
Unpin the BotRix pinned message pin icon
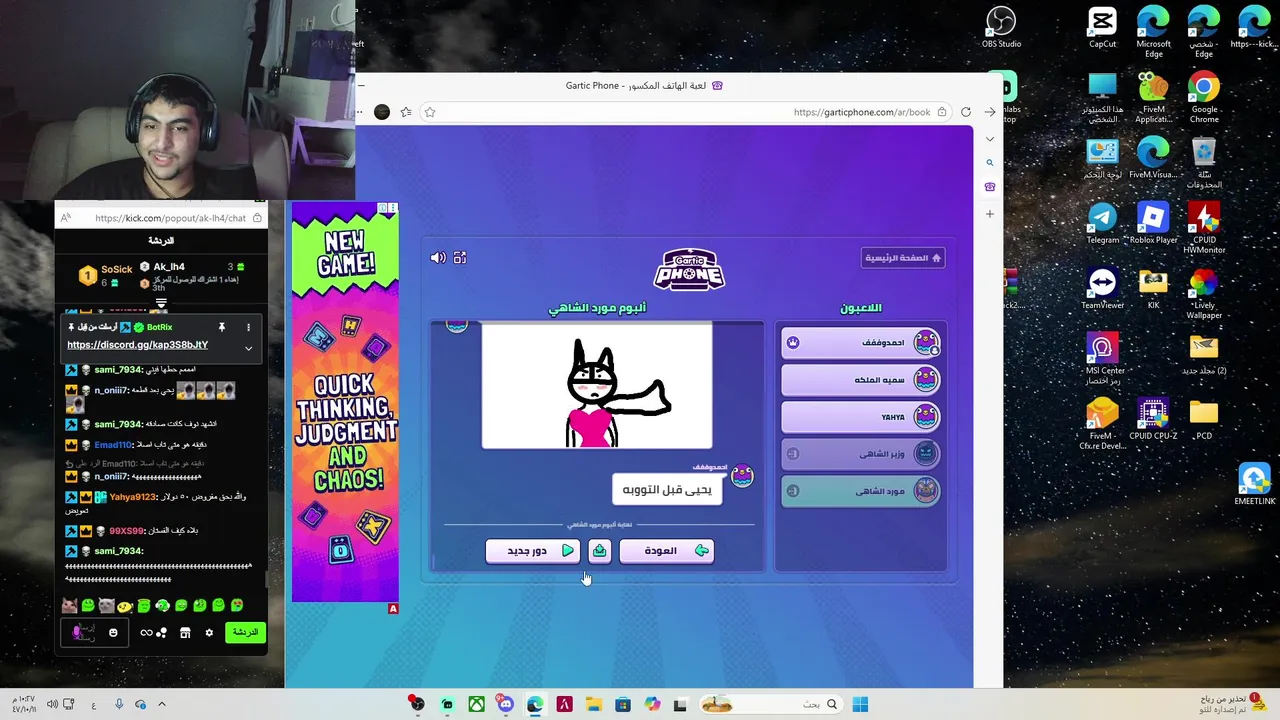(x=222, y=327)
